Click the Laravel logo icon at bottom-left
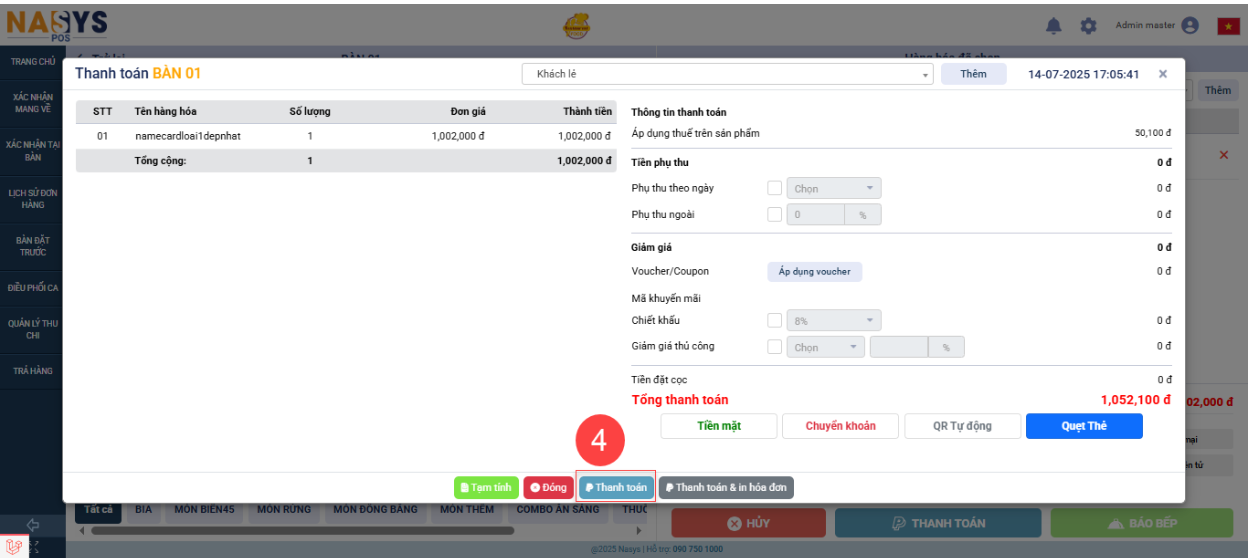 pyautogui.click(x=13, y=546)
